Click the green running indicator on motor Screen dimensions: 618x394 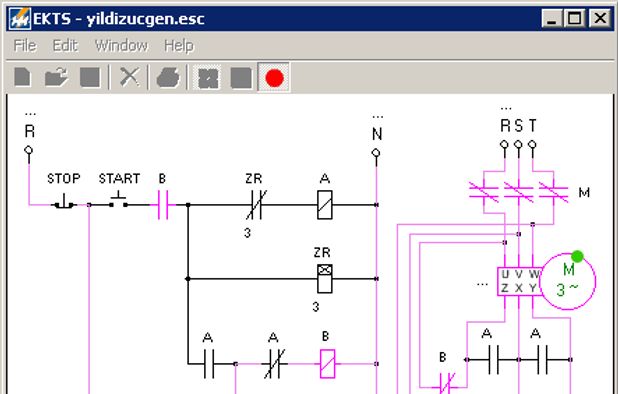coord(577,256)
